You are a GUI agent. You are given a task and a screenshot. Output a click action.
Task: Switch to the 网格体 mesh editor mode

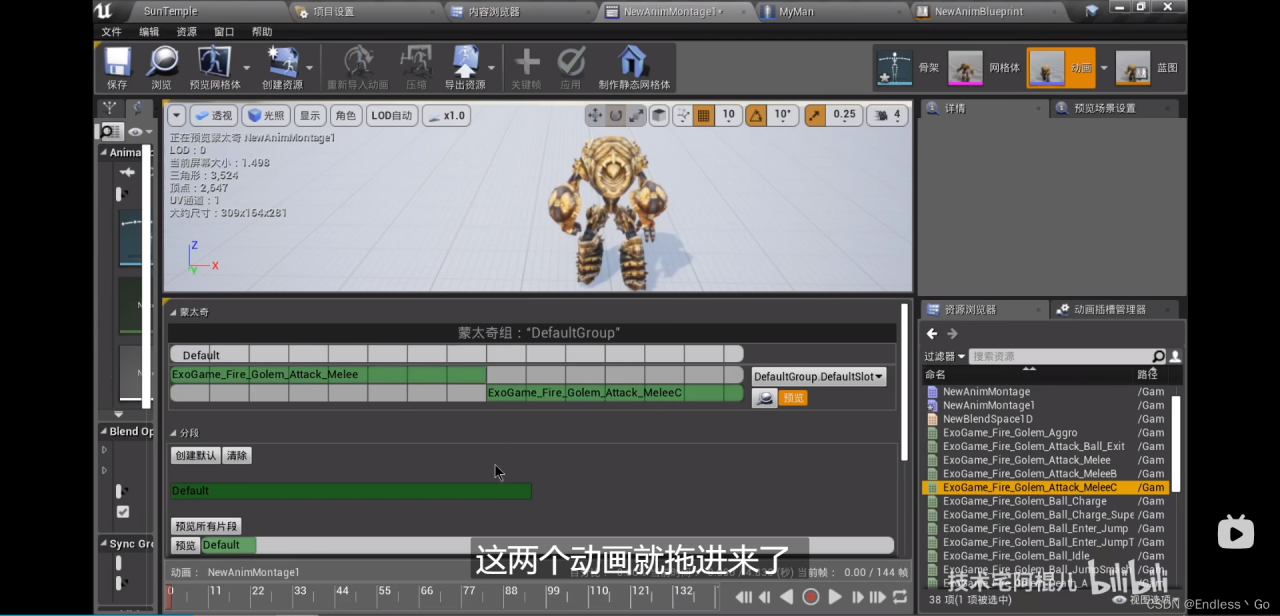pyautogui.click(x=966, y=68)
